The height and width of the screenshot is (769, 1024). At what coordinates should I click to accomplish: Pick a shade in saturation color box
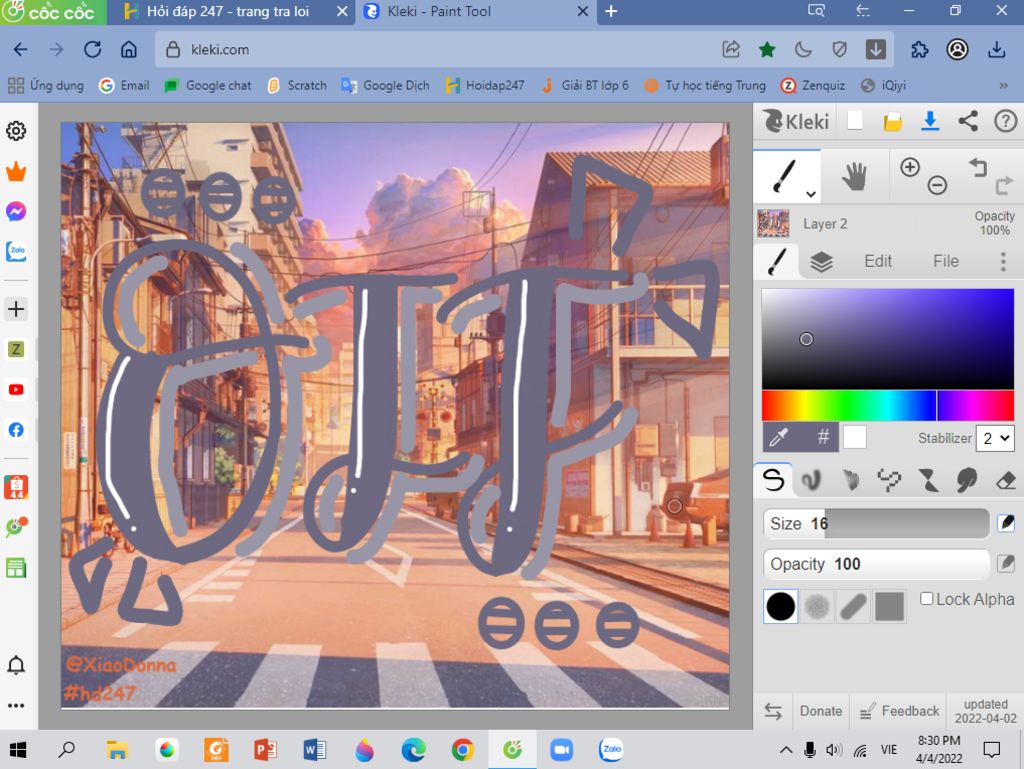888,339
